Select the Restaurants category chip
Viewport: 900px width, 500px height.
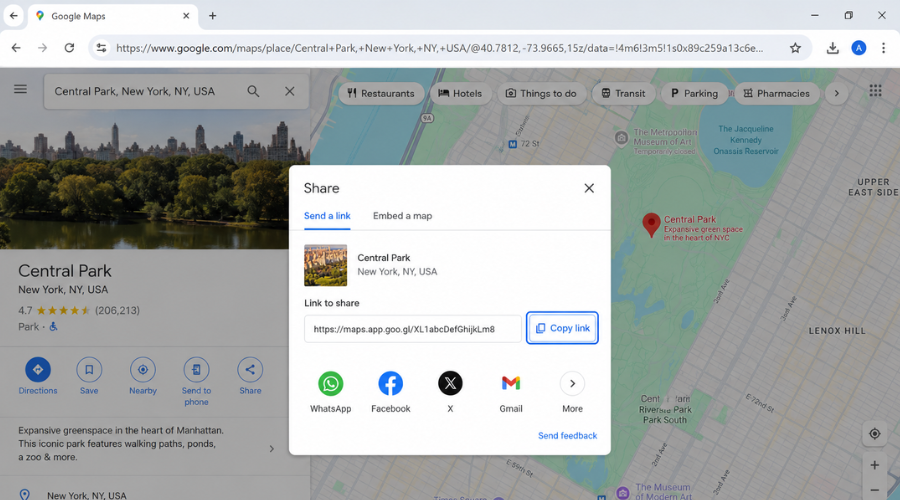tap(381, 94)
